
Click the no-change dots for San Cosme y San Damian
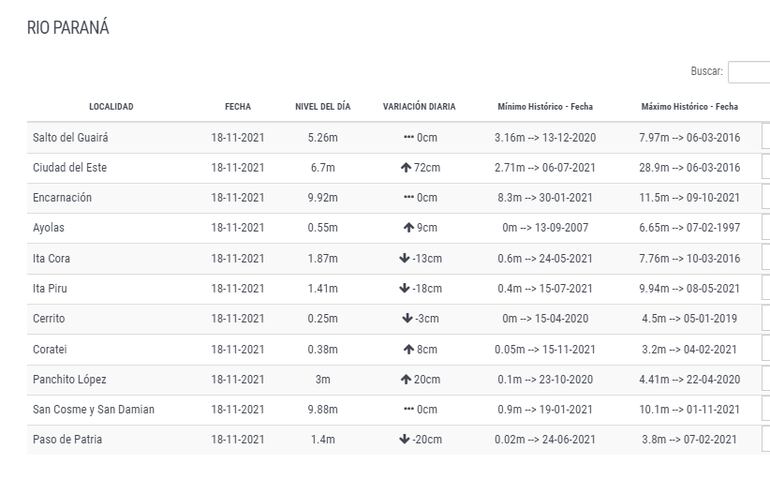tap(408, 410)
